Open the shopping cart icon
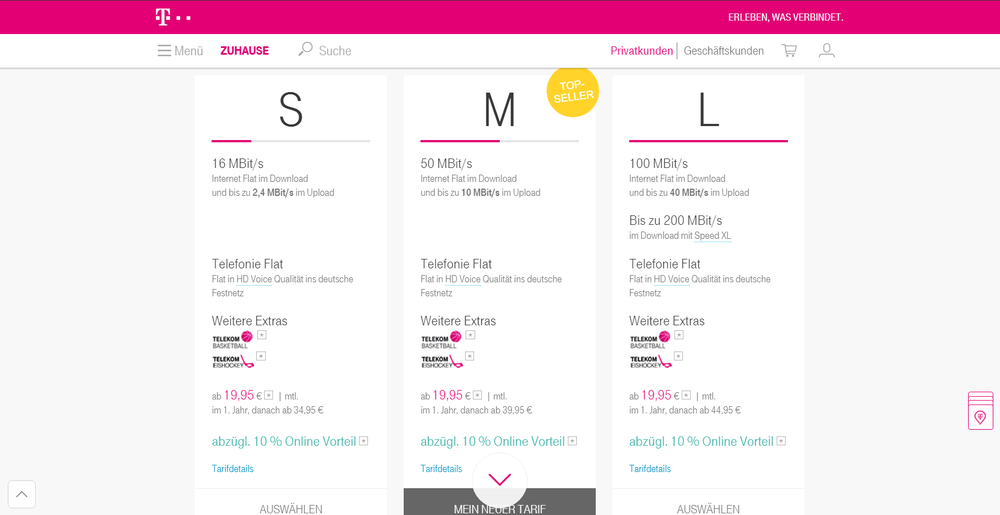The width and height of the screenshot is (1000, 515). pyautogui.click(x=789, y=51)
